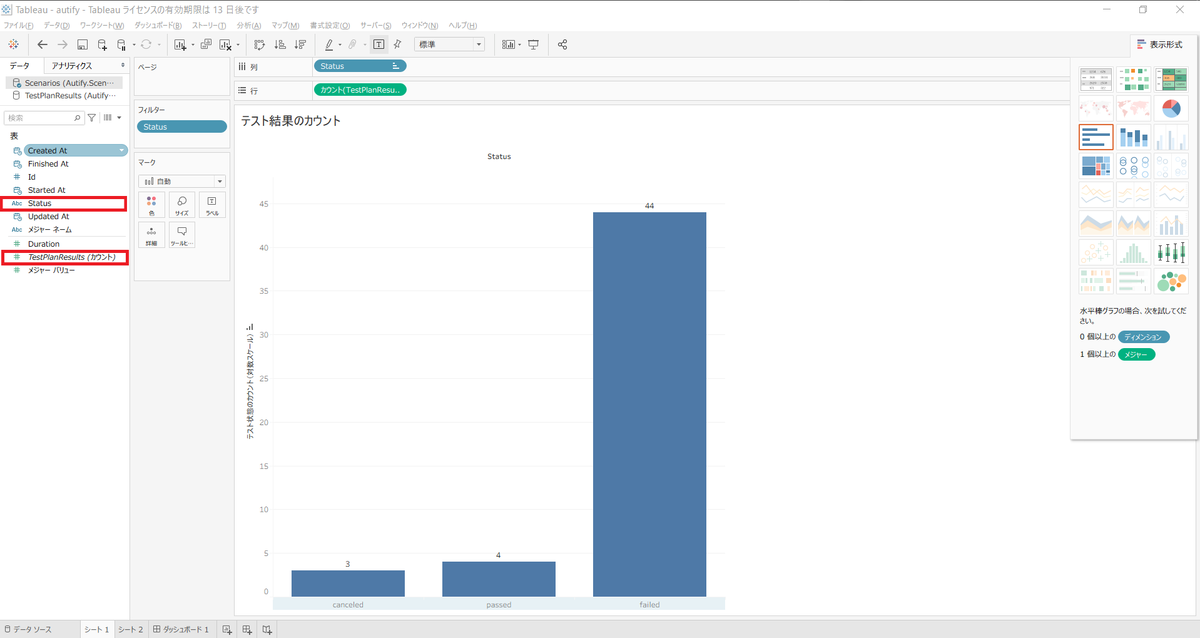Screen dimensions: 1200x638
Task: Toggle the Show Me (表示形式) panel
Action: (x=1161, y=44)
